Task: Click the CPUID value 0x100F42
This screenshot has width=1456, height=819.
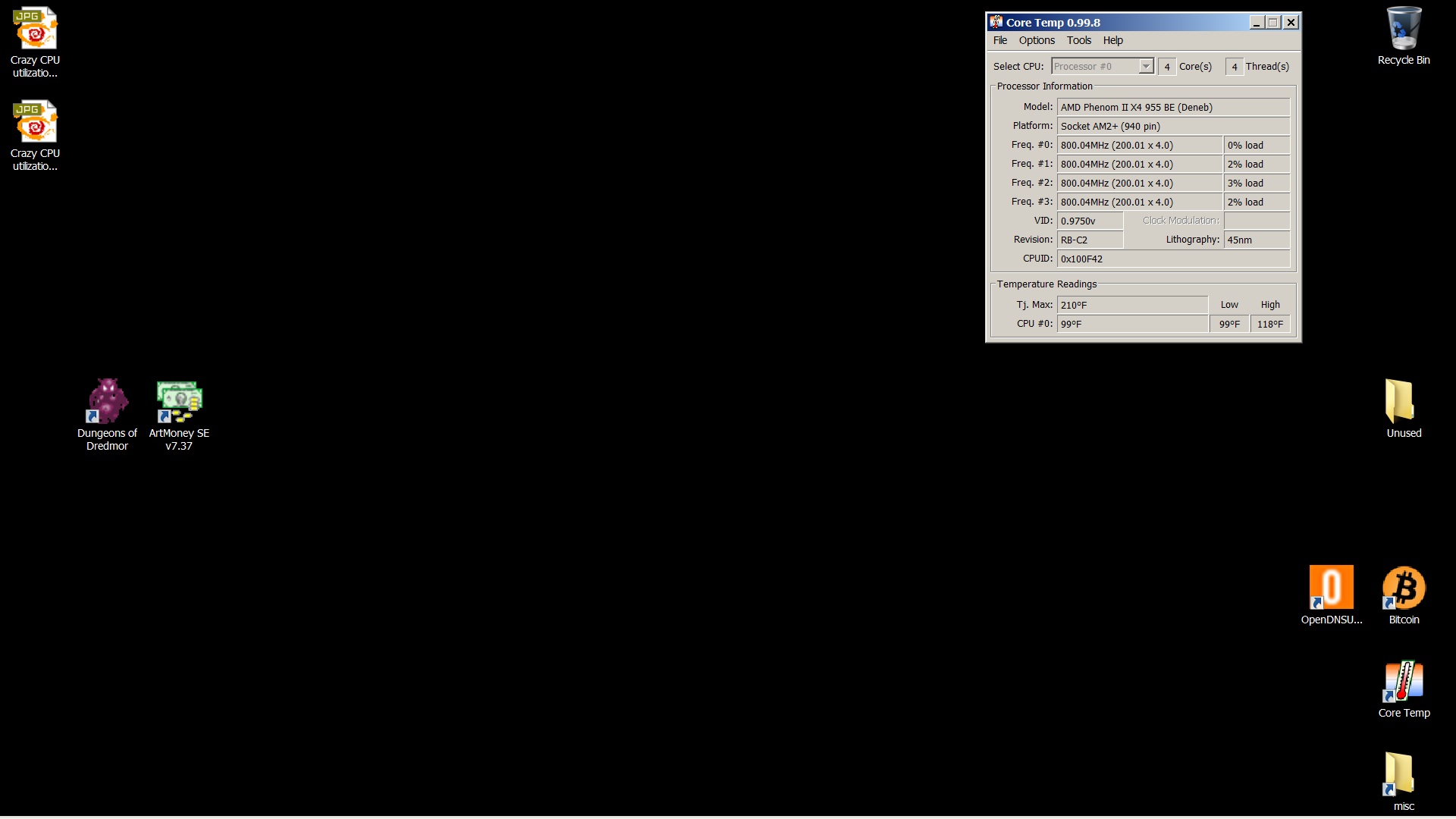Action: tap(1173, 259)
